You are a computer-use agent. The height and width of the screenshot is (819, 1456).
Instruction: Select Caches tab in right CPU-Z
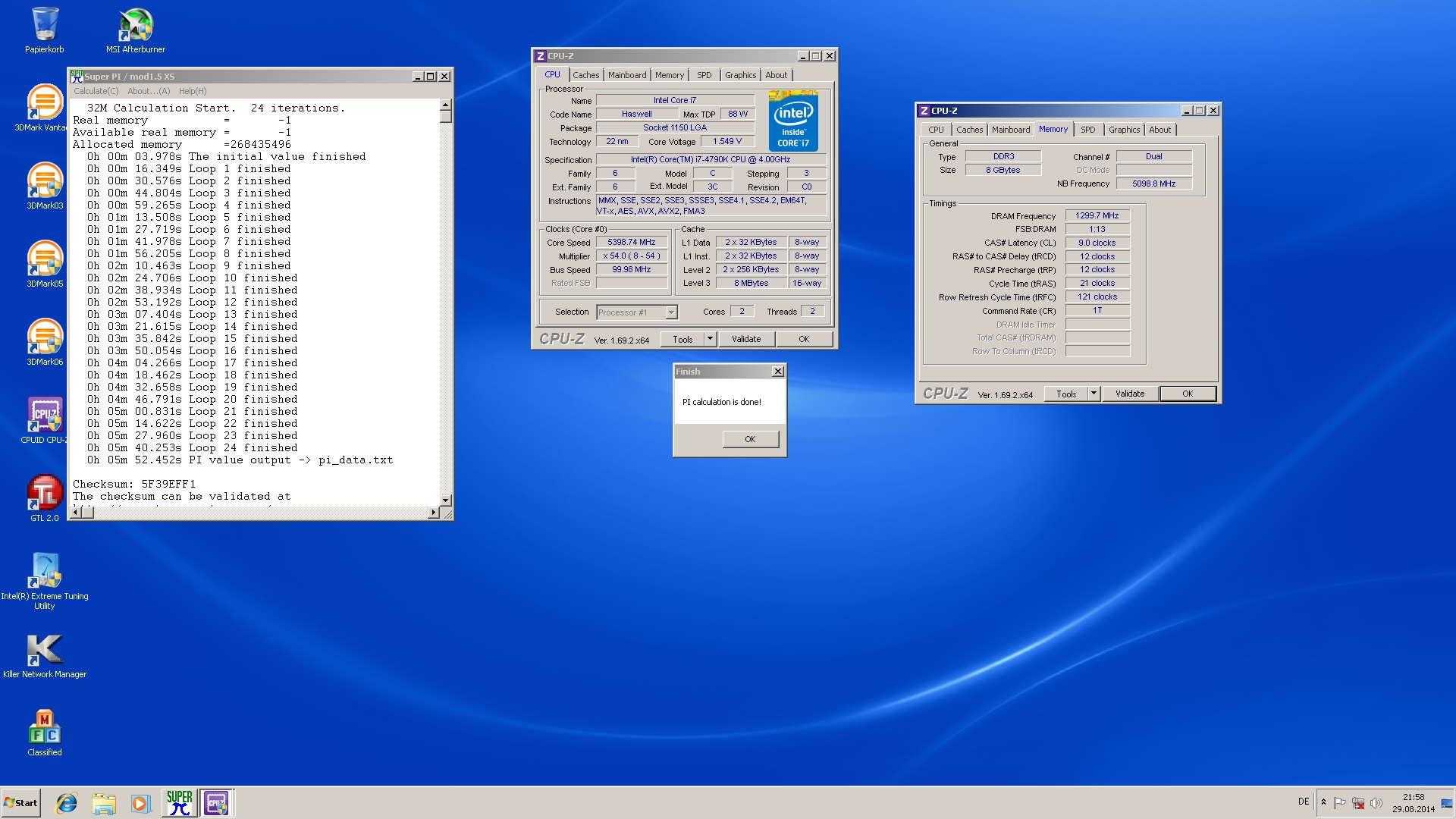tap(969, 130)
